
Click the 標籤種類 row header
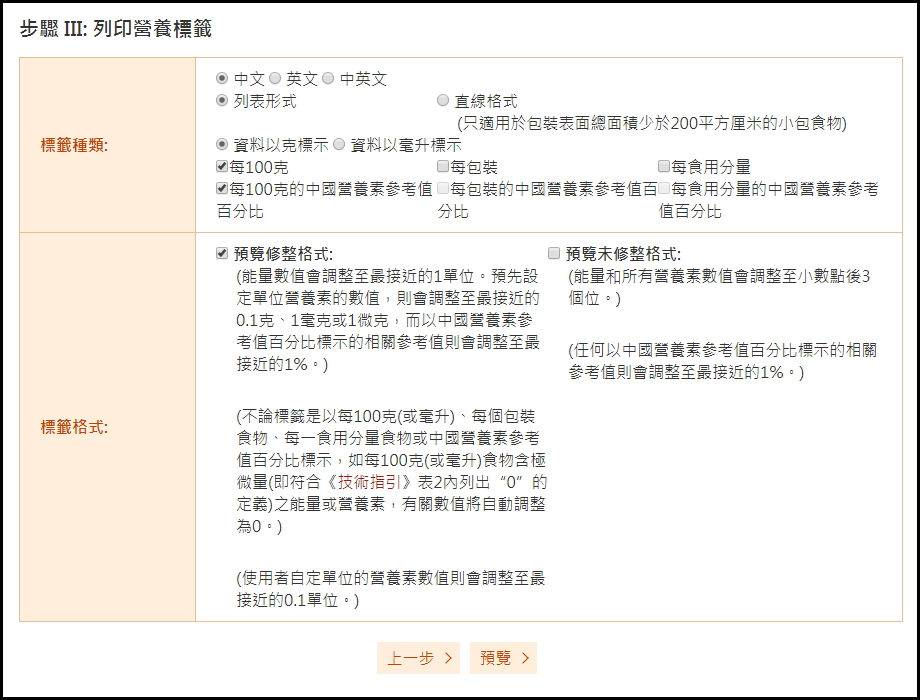click(74, 145)
